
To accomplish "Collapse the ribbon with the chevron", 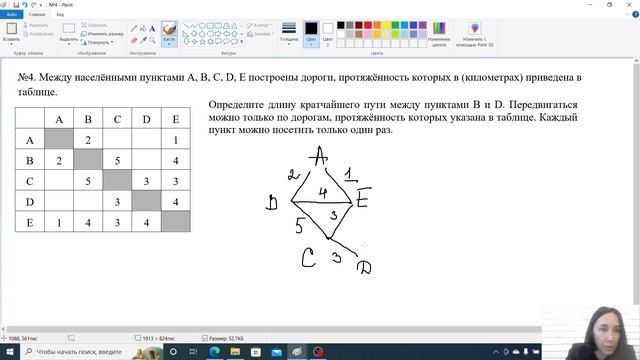I will pyautogui.click(x=627, y=14).
